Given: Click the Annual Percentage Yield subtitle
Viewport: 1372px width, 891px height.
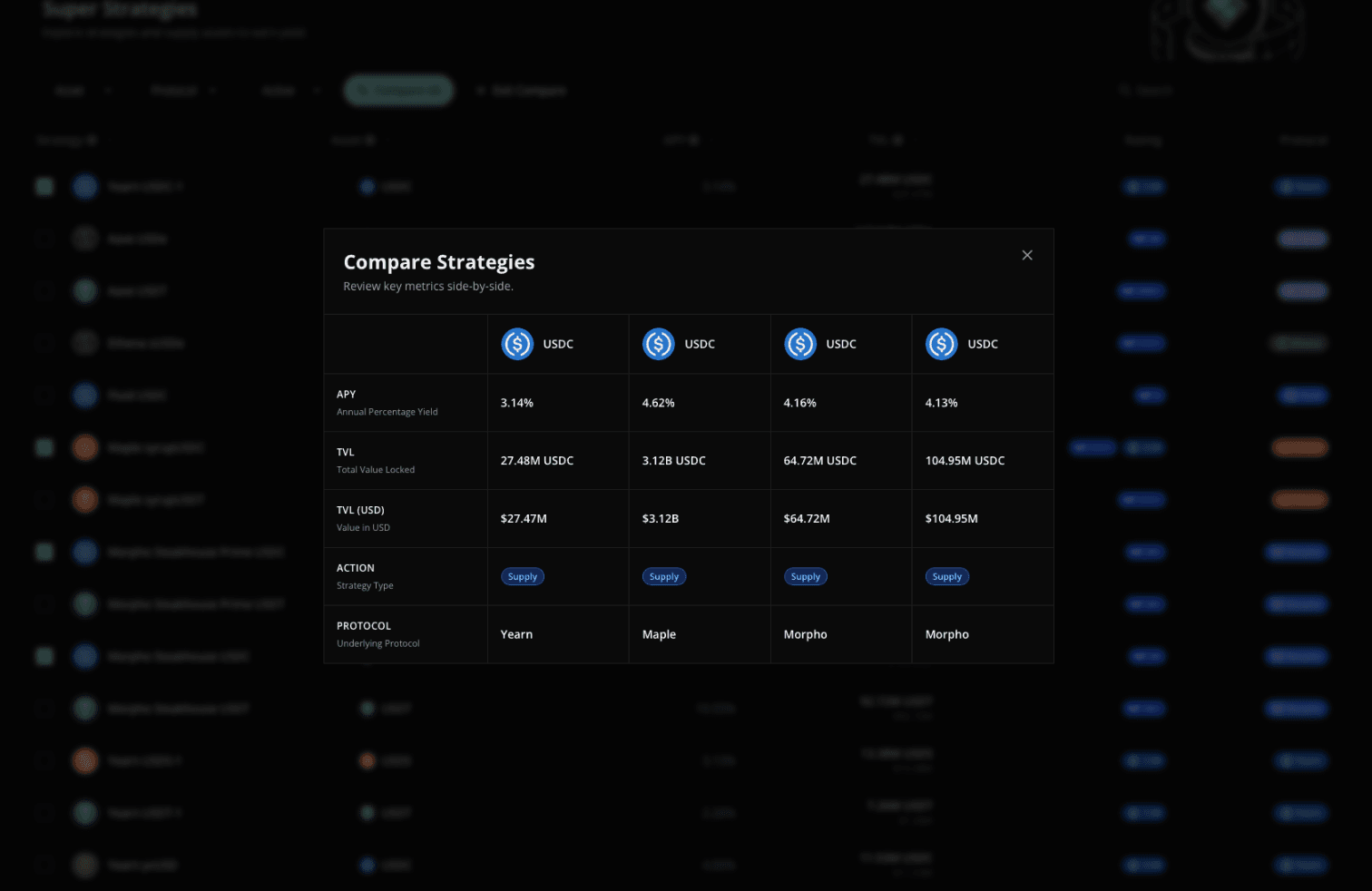Looking at the screenshot, I should (x=387, y=412).
